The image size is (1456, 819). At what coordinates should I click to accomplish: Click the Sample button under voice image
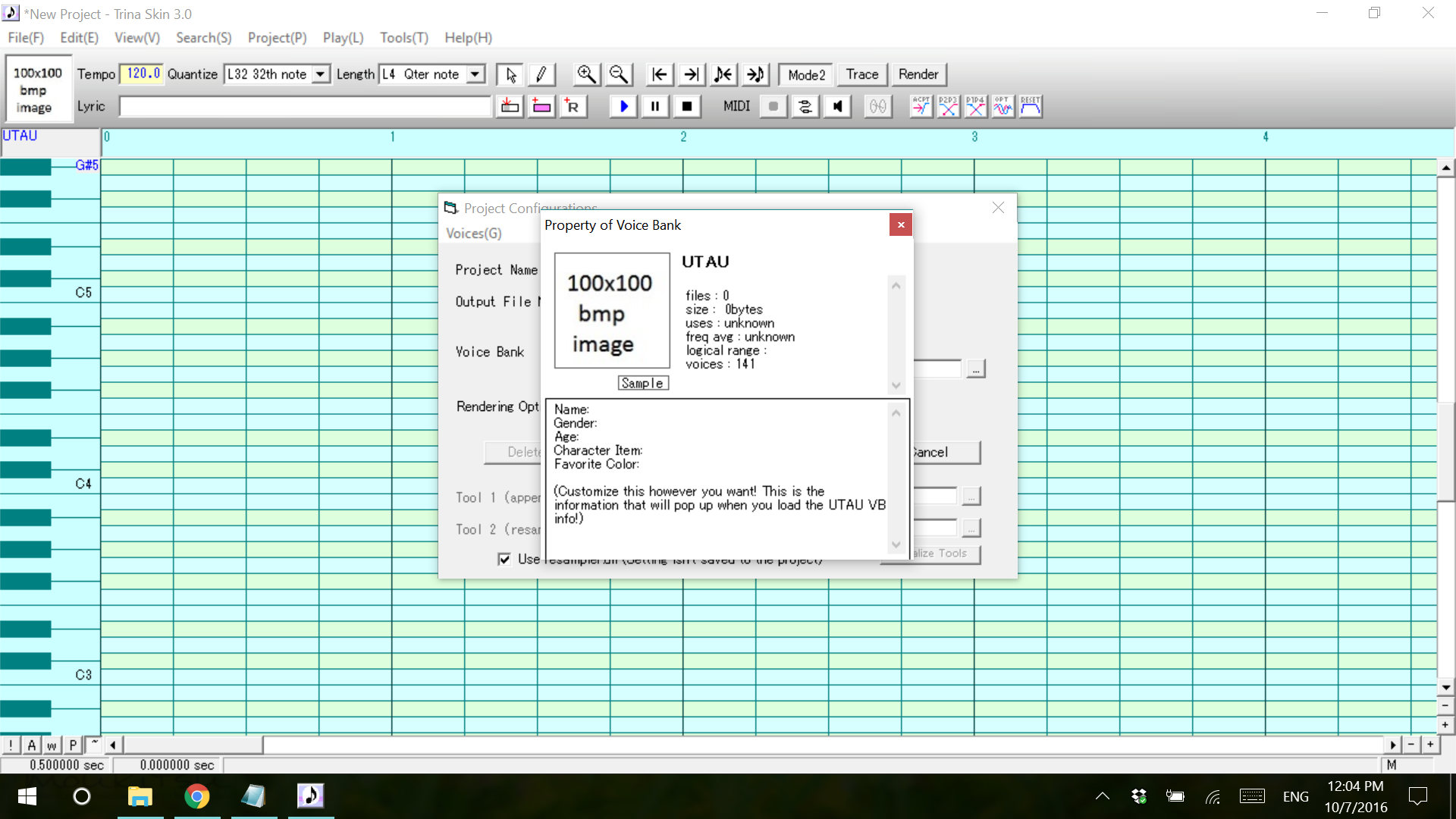click(x=642, y=383)
